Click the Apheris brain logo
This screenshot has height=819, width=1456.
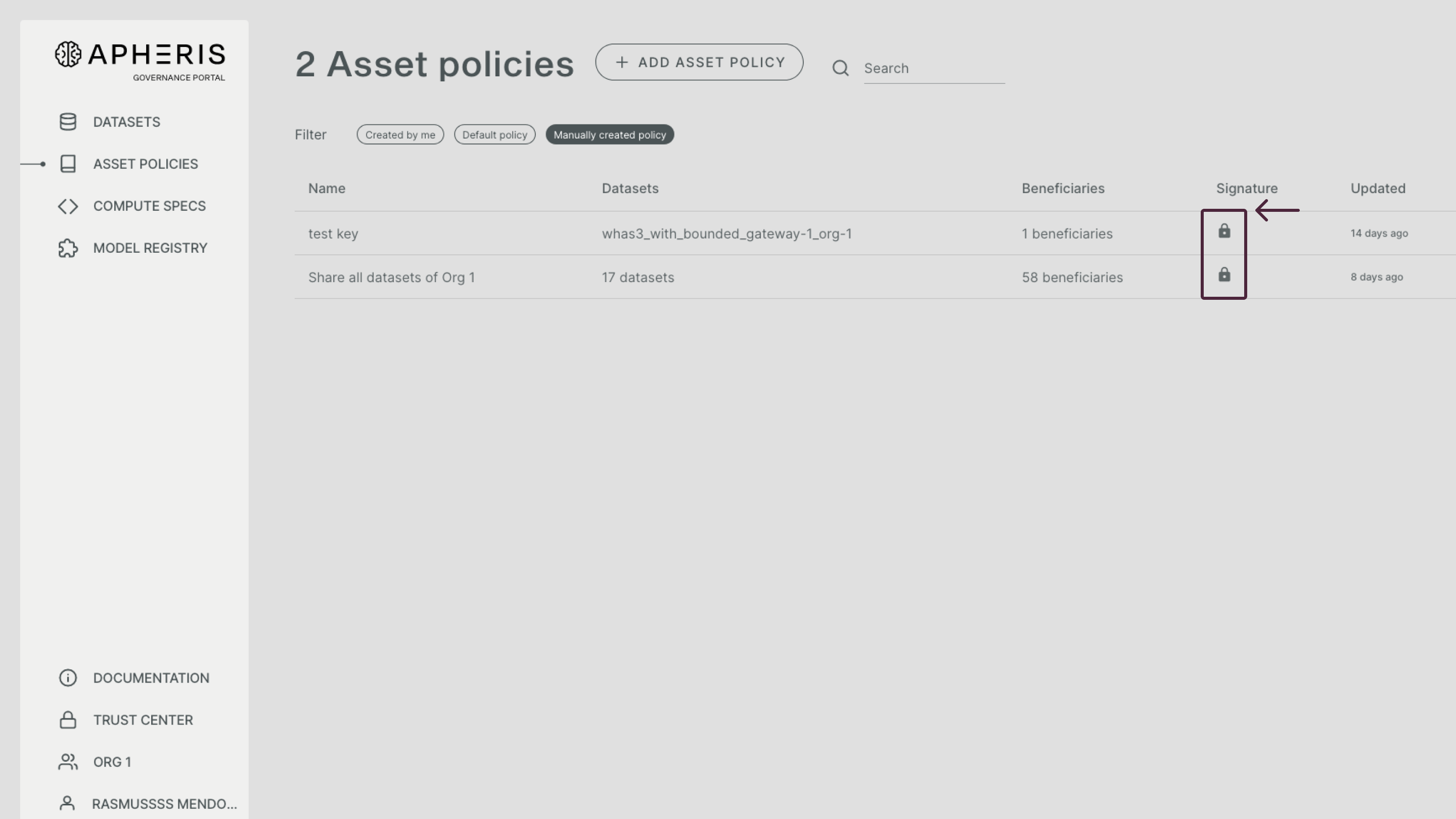point(68,55)
